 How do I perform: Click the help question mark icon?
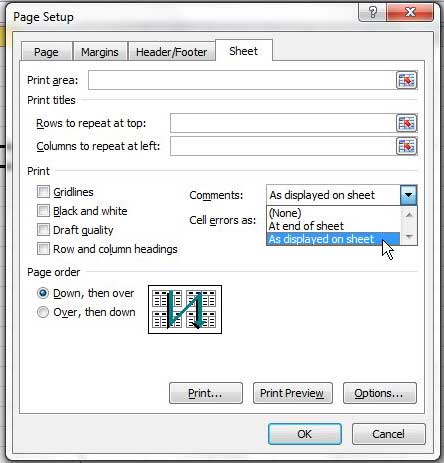pos(373,13)
